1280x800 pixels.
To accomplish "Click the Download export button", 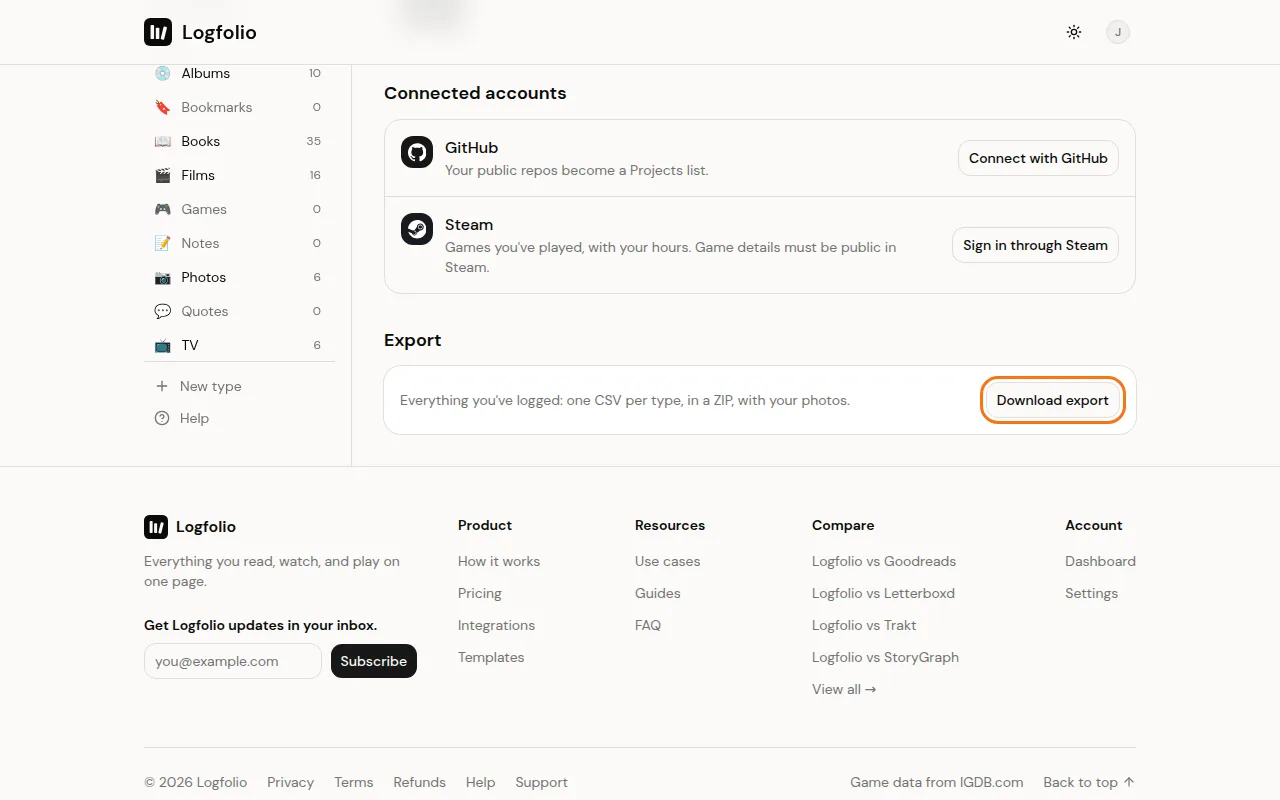I will pyautogui.click(x=1053, y=400).
